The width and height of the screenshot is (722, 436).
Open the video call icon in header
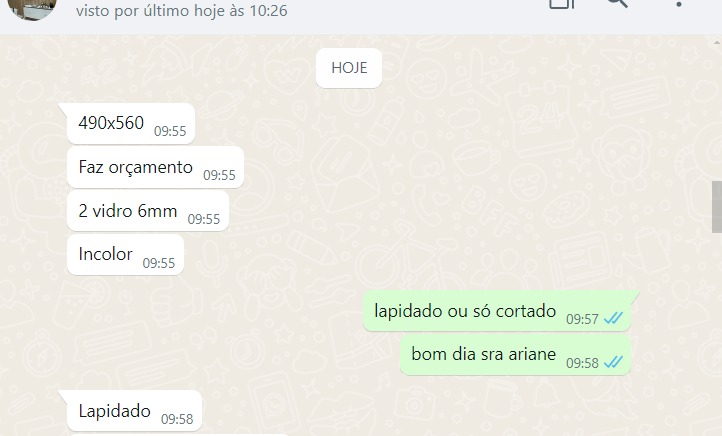click(562, 4)
